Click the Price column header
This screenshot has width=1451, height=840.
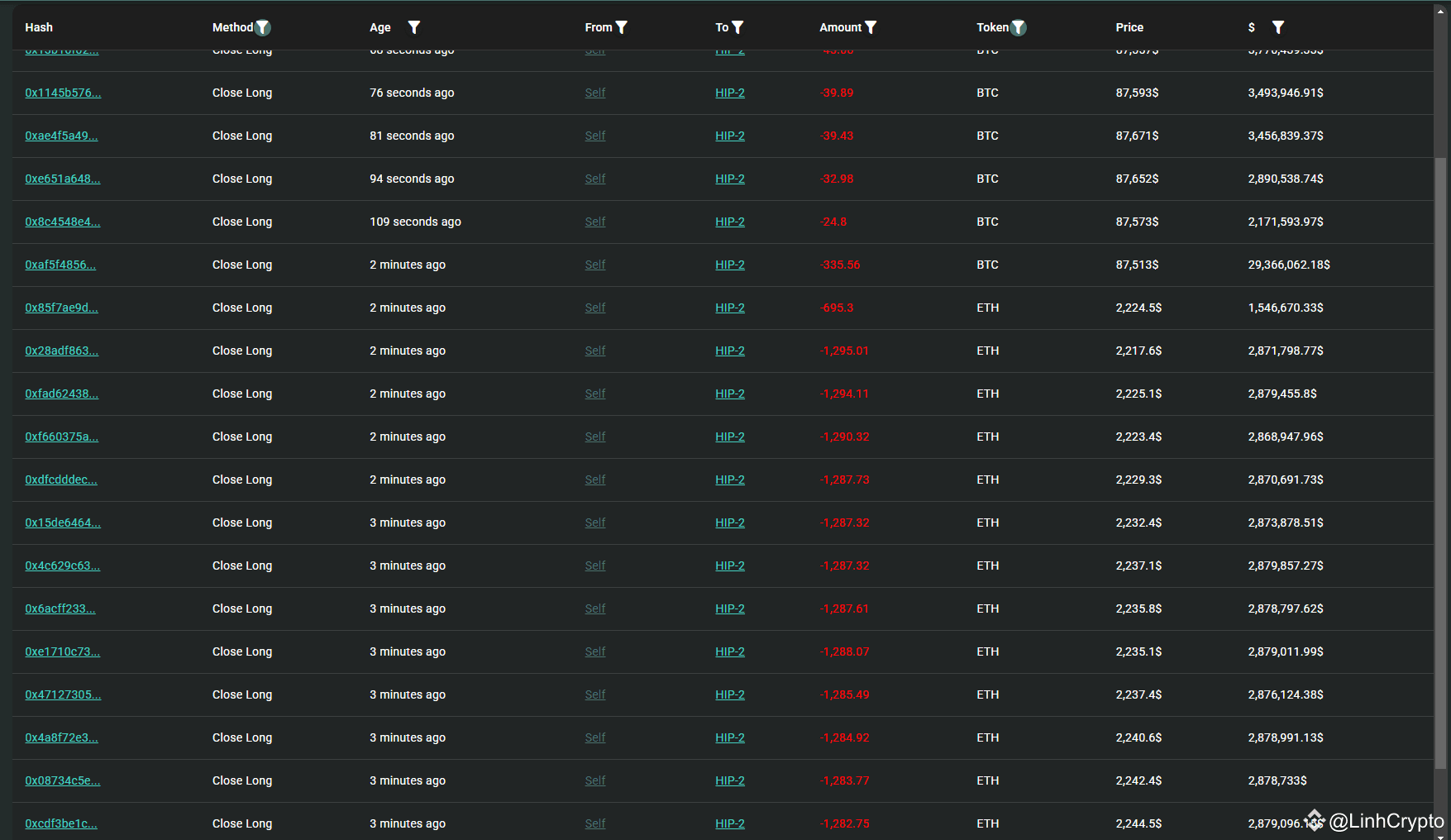click(x=1129, y=27)
